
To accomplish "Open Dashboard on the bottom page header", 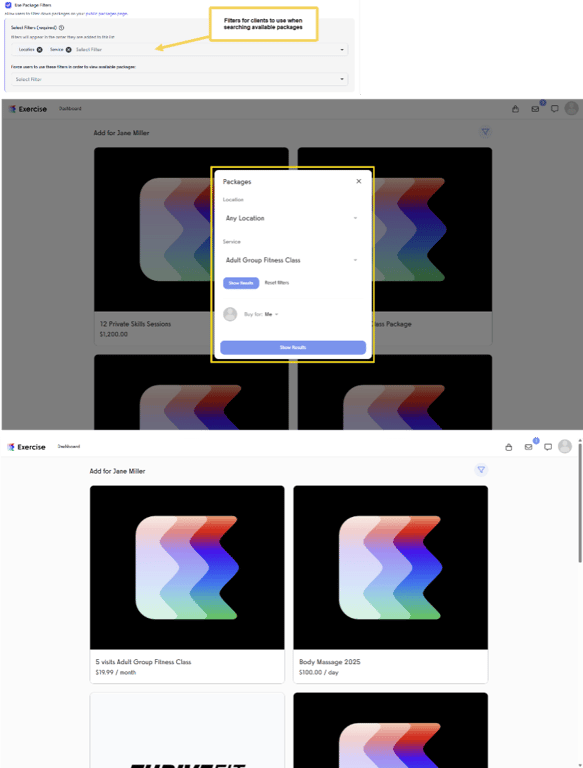I will click(x=69, y=446).
